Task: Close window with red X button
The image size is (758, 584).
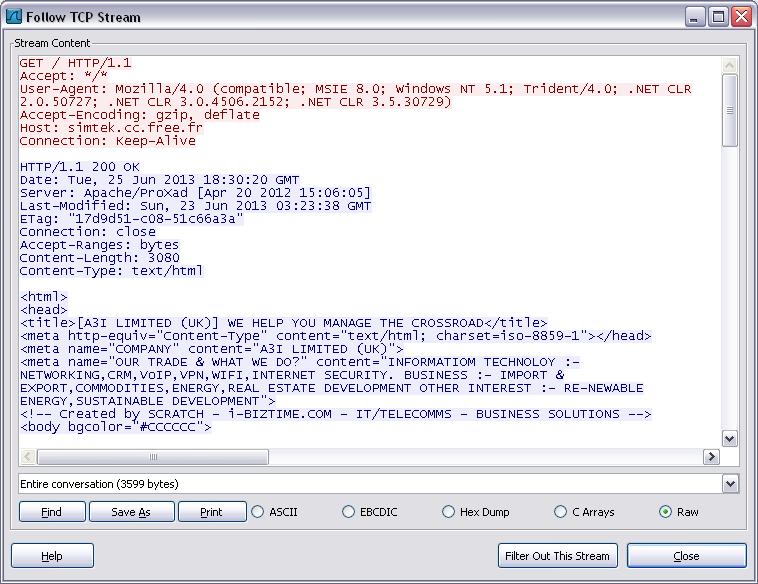Action: pyautogui.click(x=741, y=17)
